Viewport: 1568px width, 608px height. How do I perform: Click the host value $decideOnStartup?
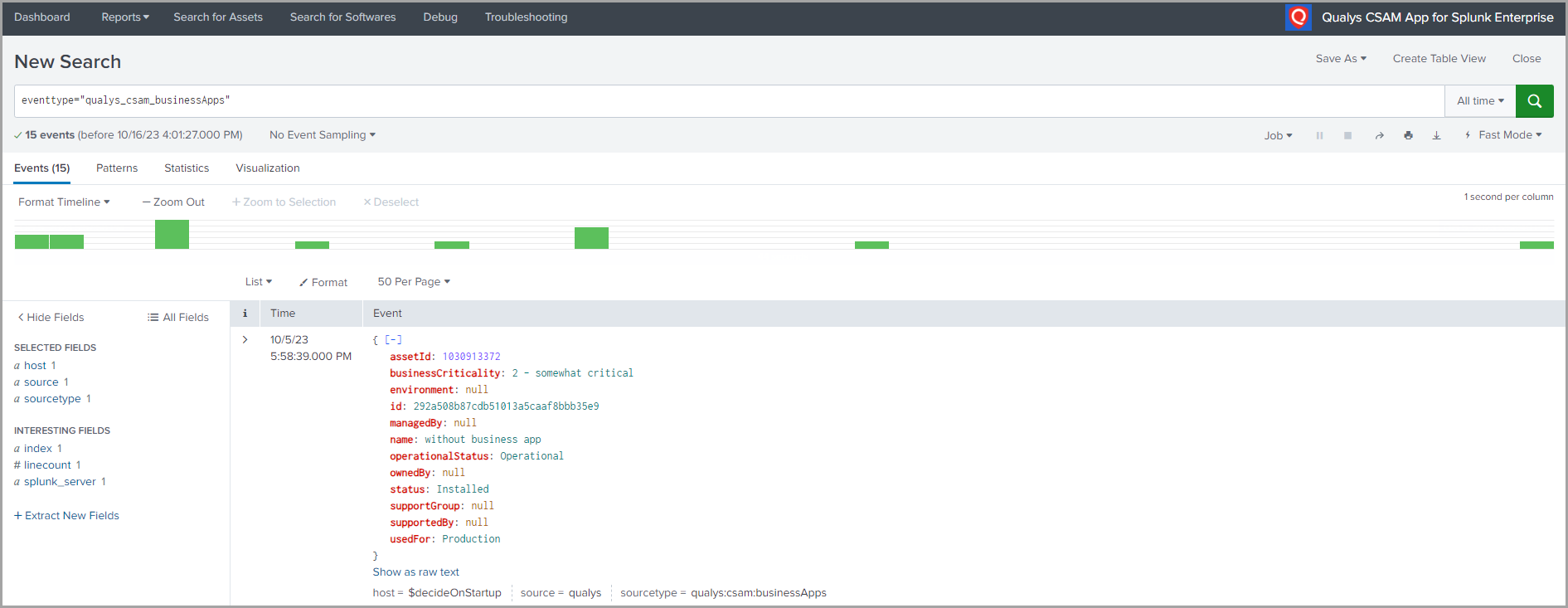[x=454, y=592]
